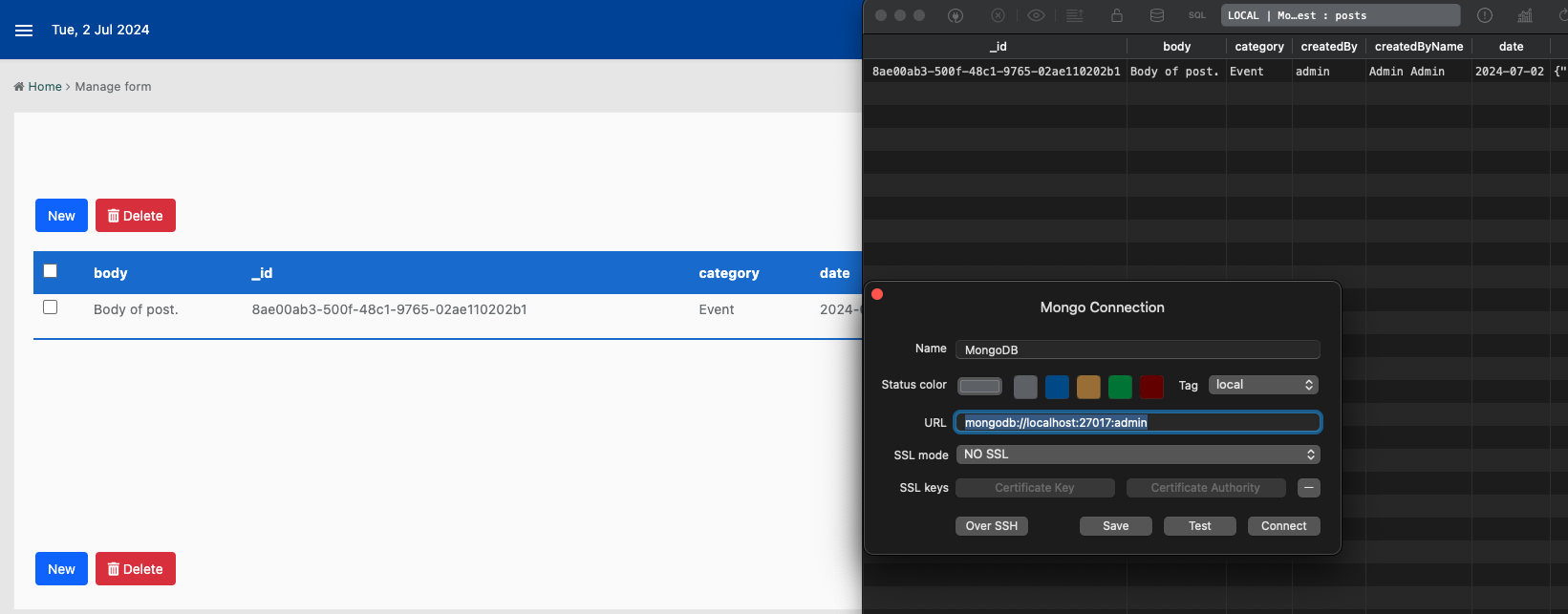The image size is (1568, 614).
Task: Tick the select-all checkbox in table header
Action: tap(51, 271)
